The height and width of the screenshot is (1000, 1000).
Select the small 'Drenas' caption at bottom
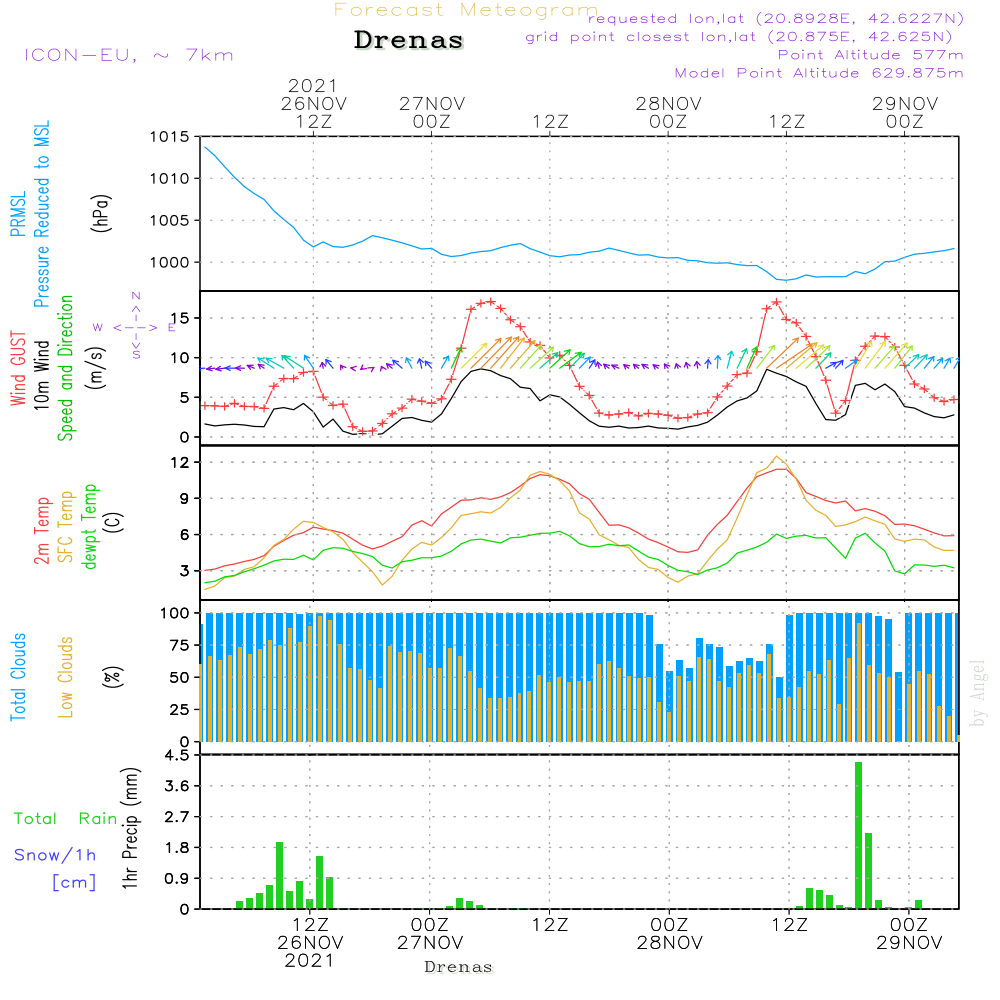pos(459,967)
